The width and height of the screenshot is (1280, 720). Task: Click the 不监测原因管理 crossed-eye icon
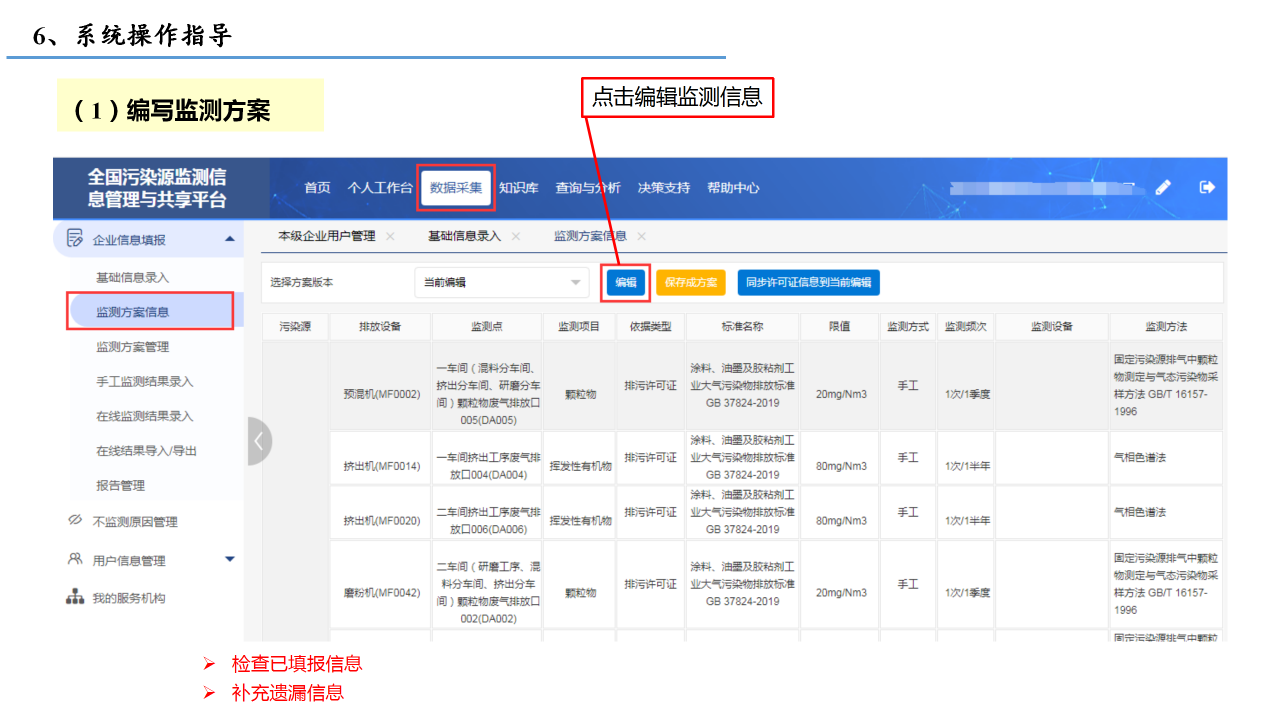[74, 520]
